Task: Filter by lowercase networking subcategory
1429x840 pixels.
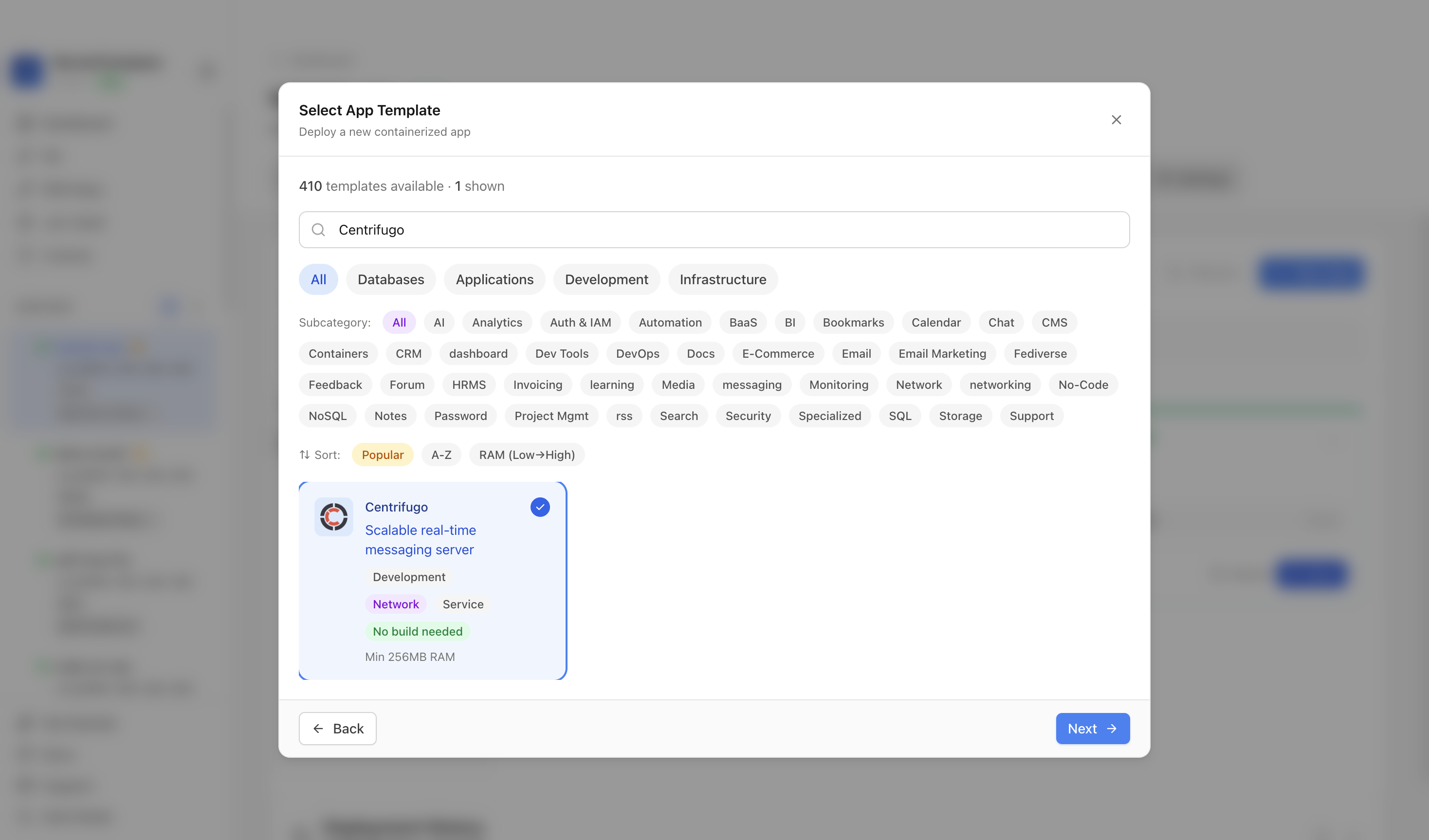Action: click(1000, 384)
